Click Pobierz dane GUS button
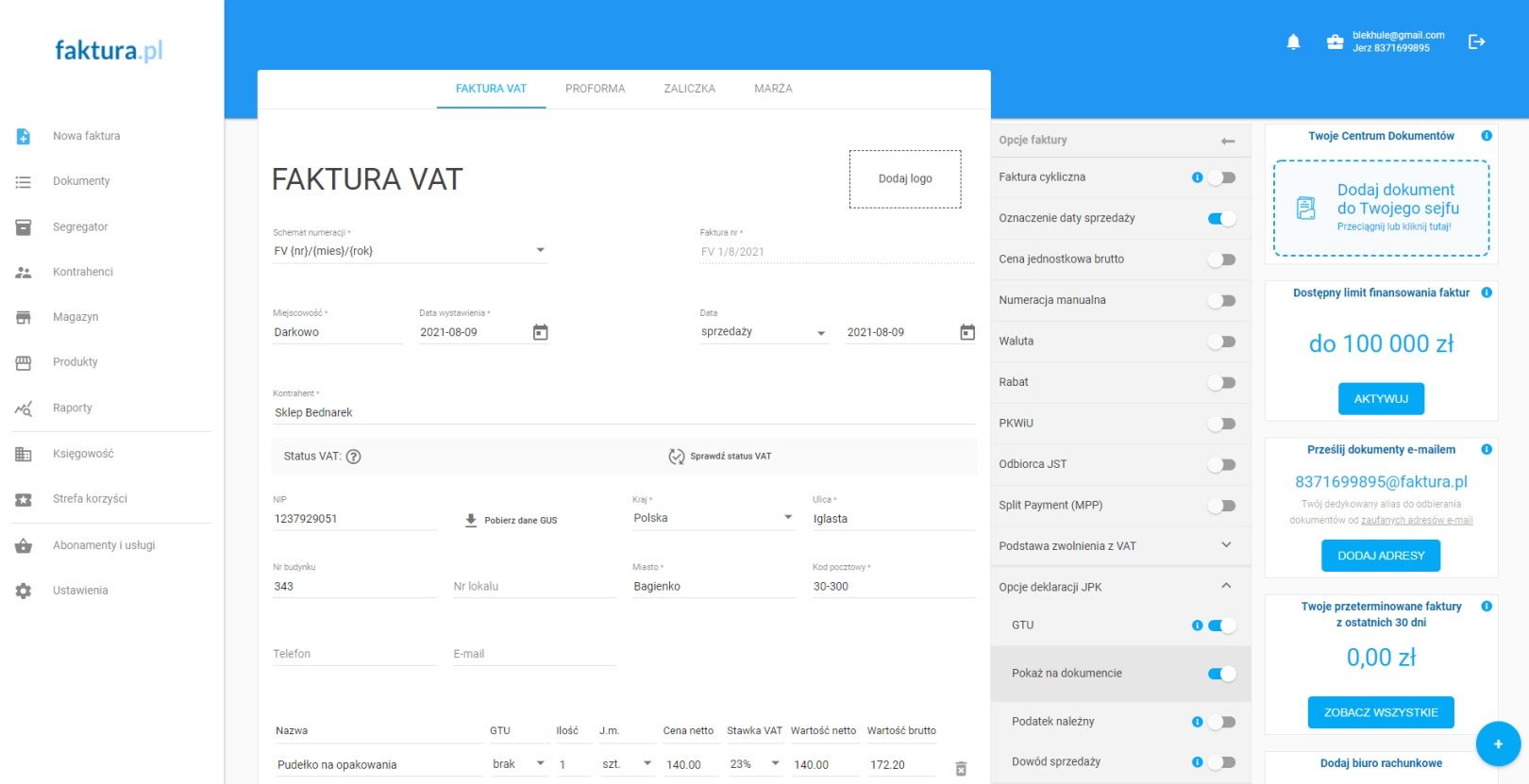 tap(512, 521)
